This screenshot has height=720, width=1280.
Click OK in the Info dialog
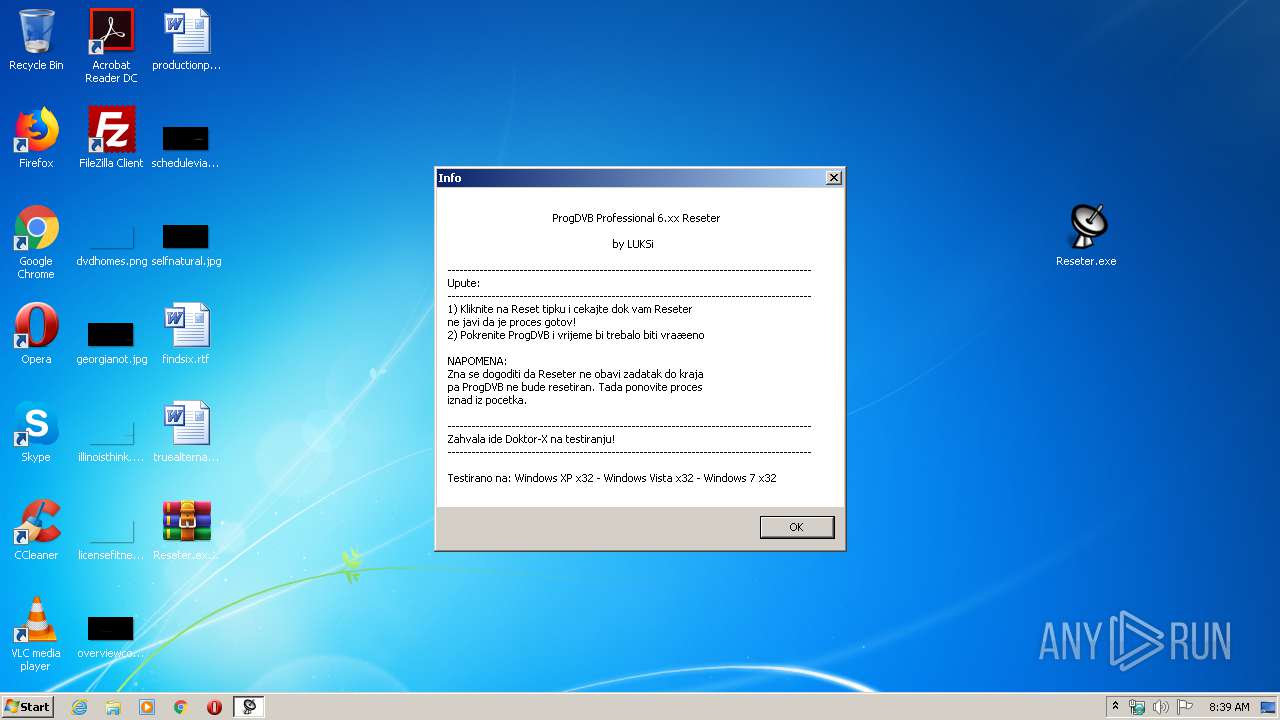pos(796,527)
